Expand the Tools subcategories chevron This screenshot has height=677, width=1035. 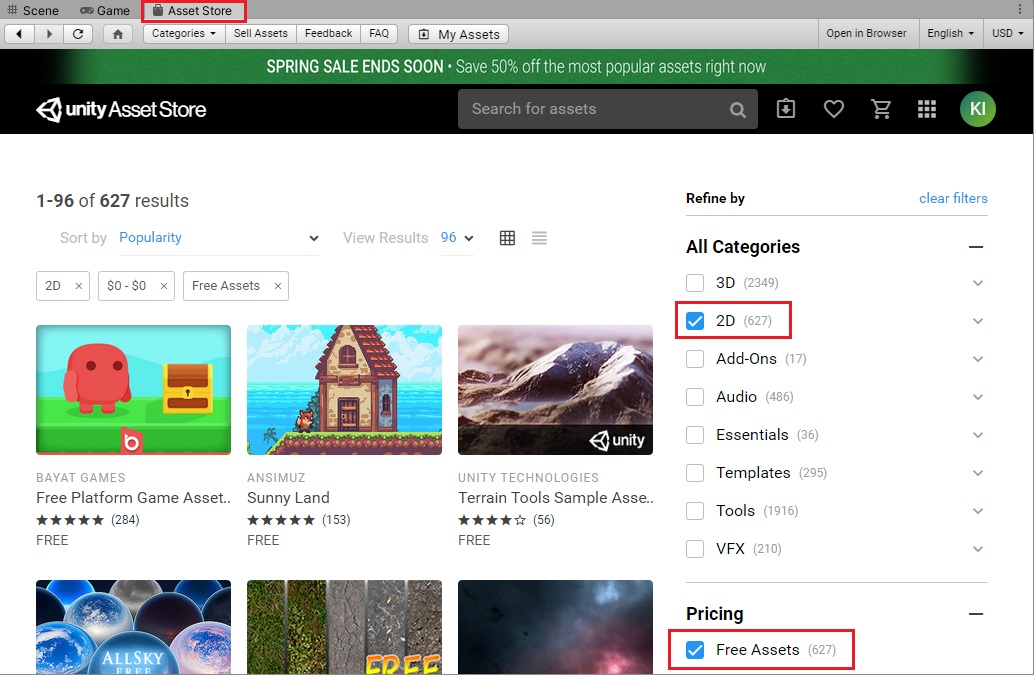point(978,511)
